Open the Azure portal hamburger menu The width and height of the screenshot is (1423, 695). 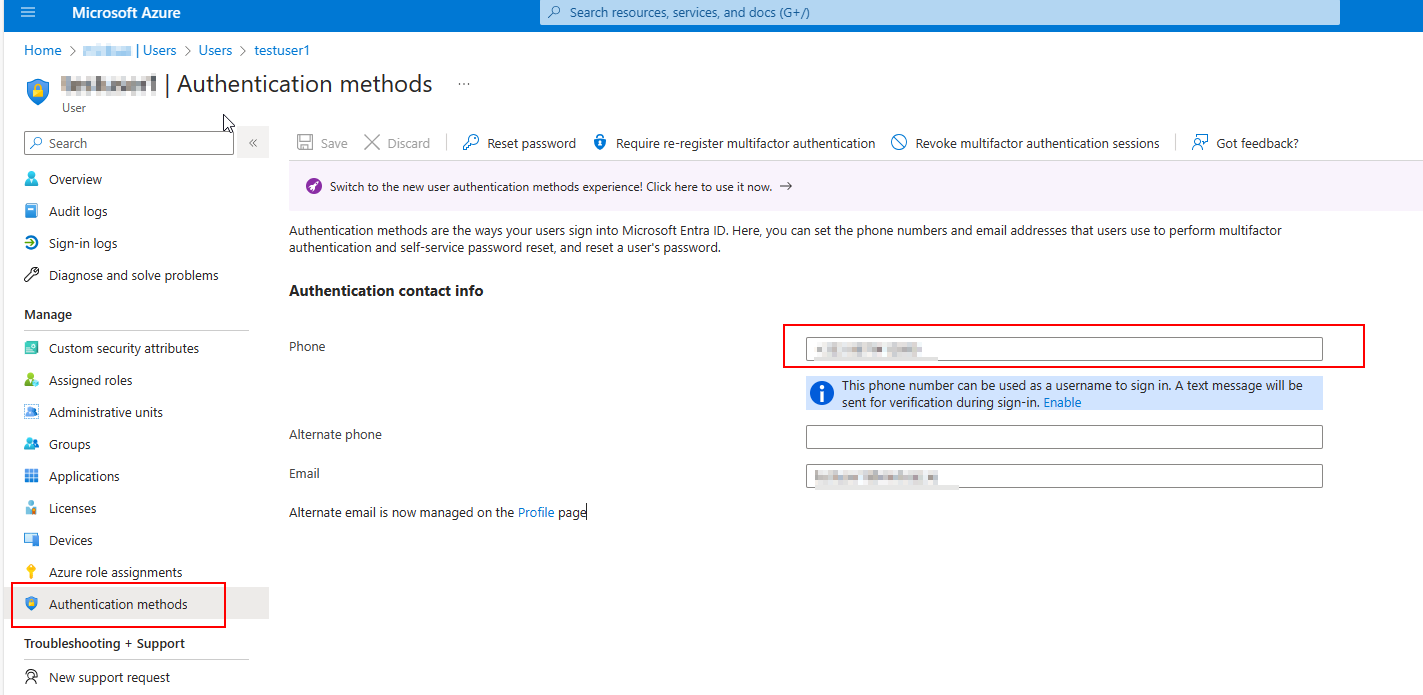pos(27,13)
